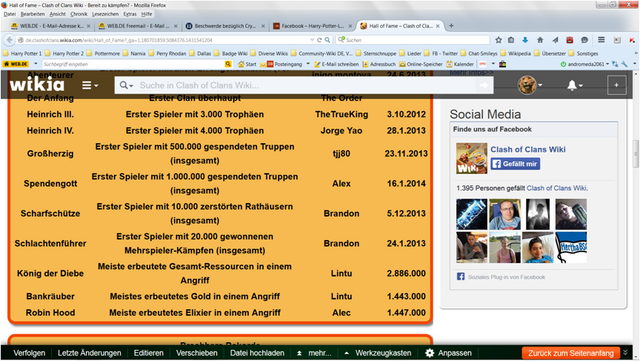Click the page reload icon in address bar
This screenshot has height=361, width=640.
click(x=319, y=40)
